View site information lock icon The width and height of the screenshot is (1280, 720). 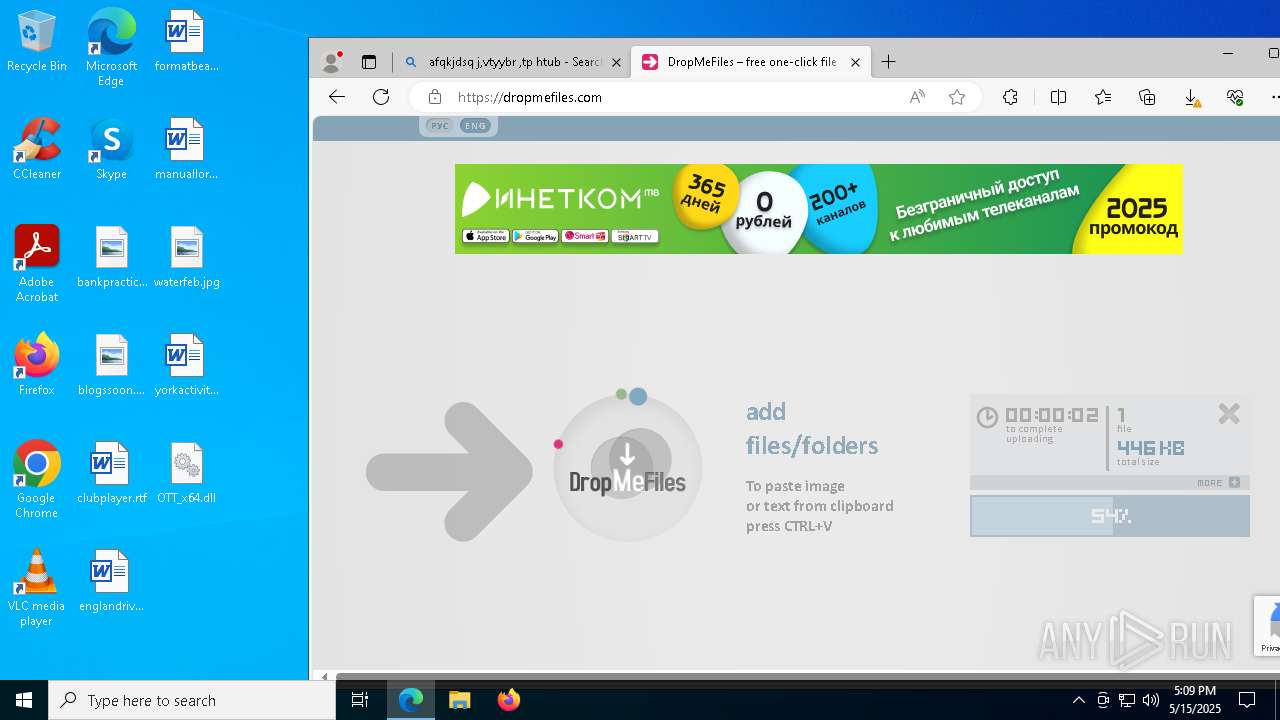pos(434,97)
